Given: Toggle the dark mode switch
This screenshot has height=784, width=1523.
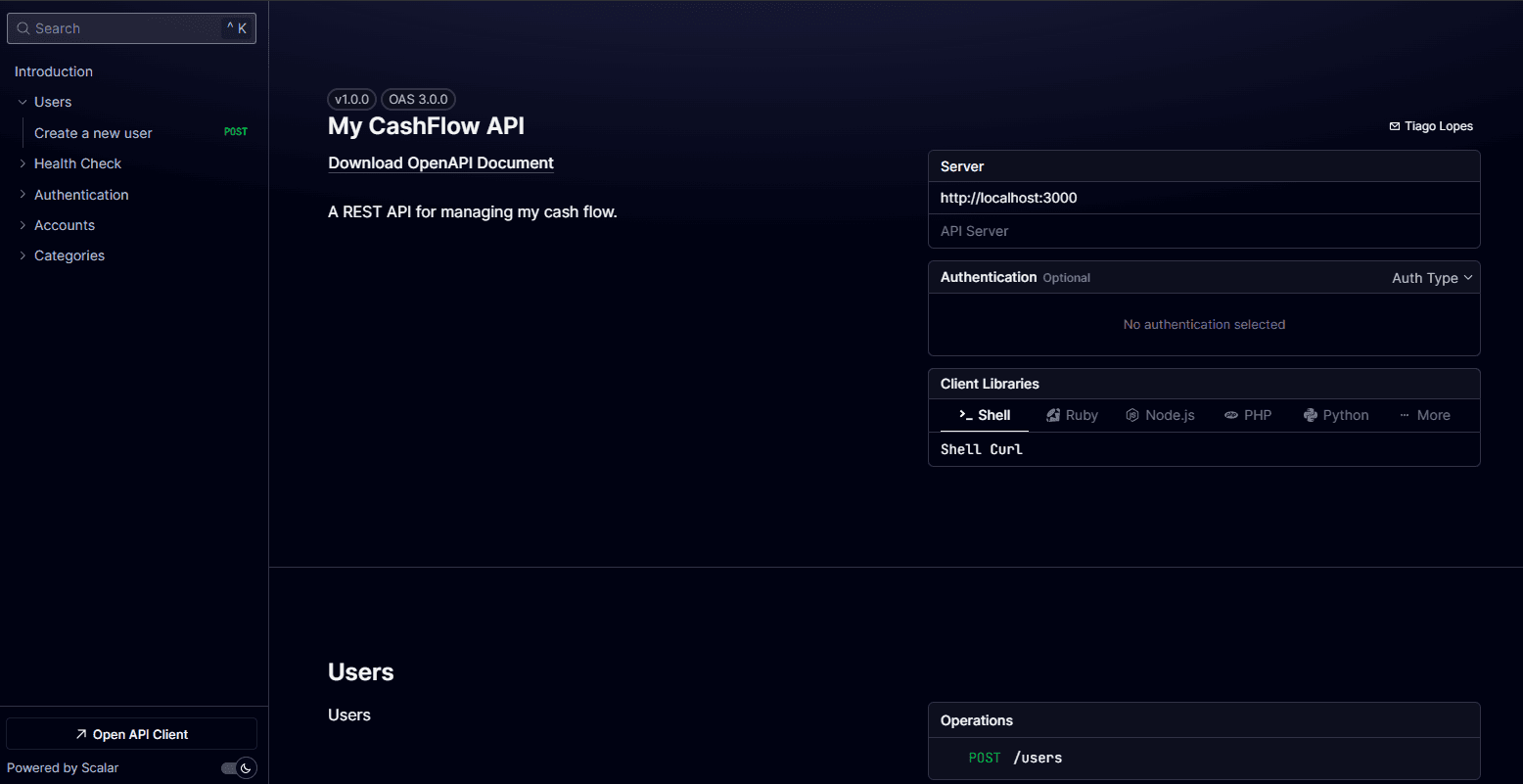Looking at the screenshot, I should [x=239, y=768].
